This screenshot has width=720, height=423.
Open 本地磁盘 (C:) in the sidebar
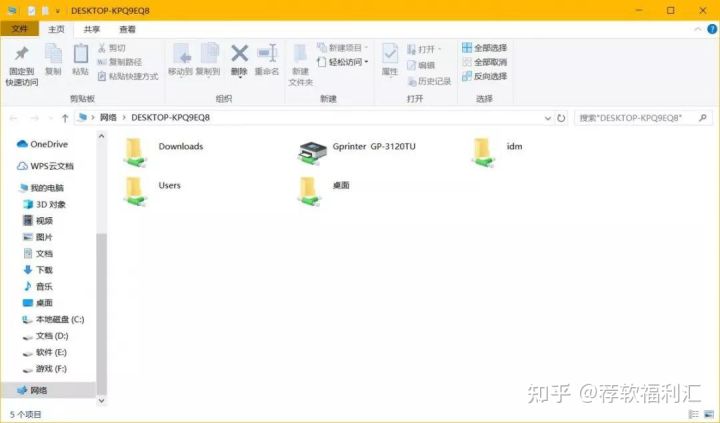click(x=53, y=319)
